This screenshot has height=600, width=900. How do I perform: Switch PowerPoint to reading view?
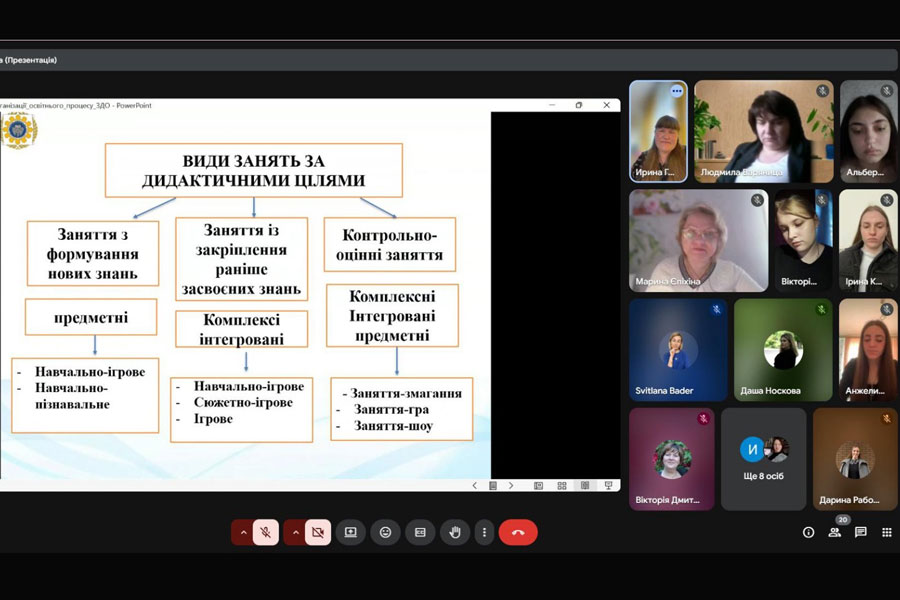pos(585,485)
